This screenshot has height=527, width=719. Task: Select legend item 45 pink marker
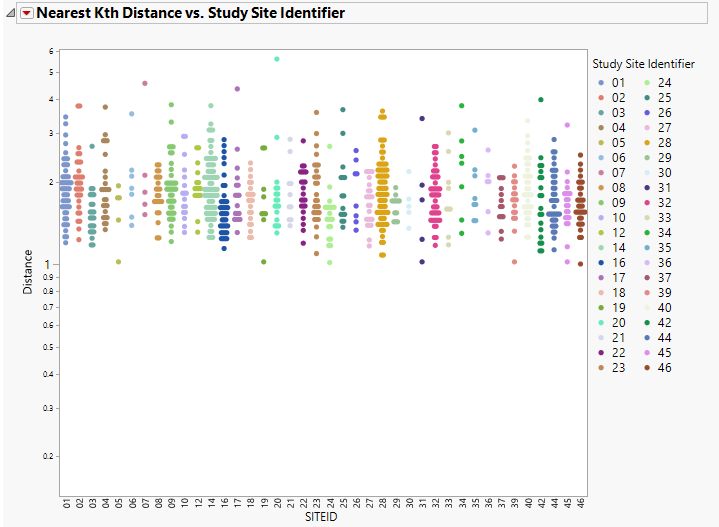tap(647, 353)
